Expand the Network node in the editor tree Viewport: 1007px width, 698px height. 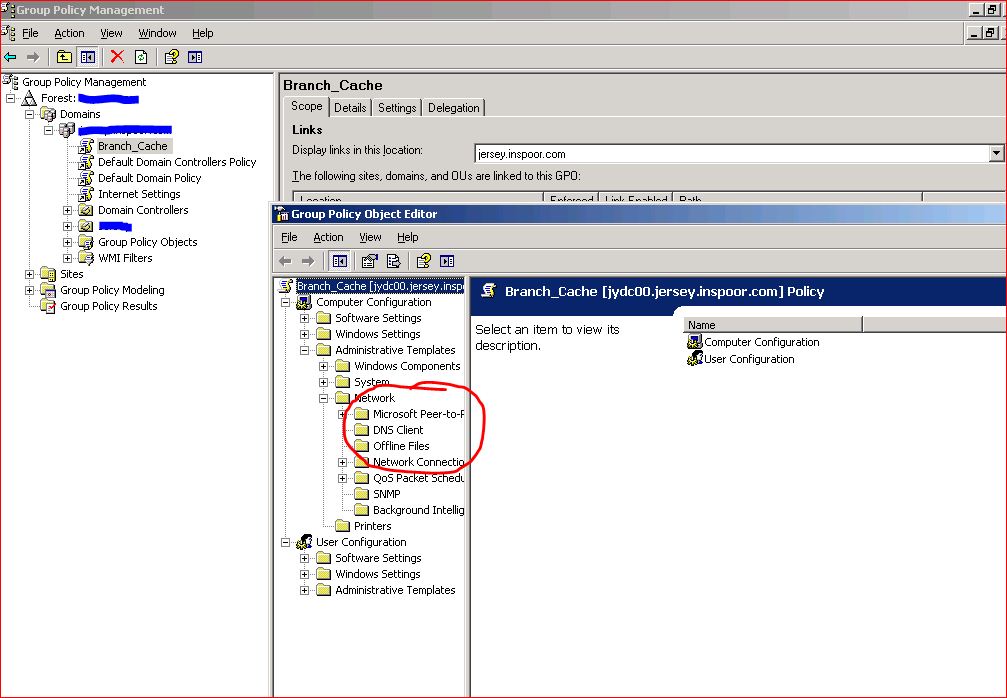click(x=323, y=397)
